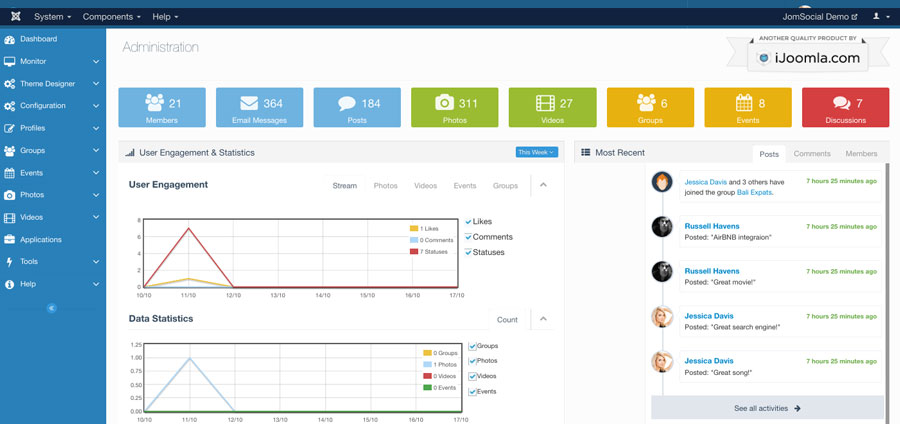
Task: Toggle the Events checkbox in Data Statistics
Action: (x=472, y=392)
